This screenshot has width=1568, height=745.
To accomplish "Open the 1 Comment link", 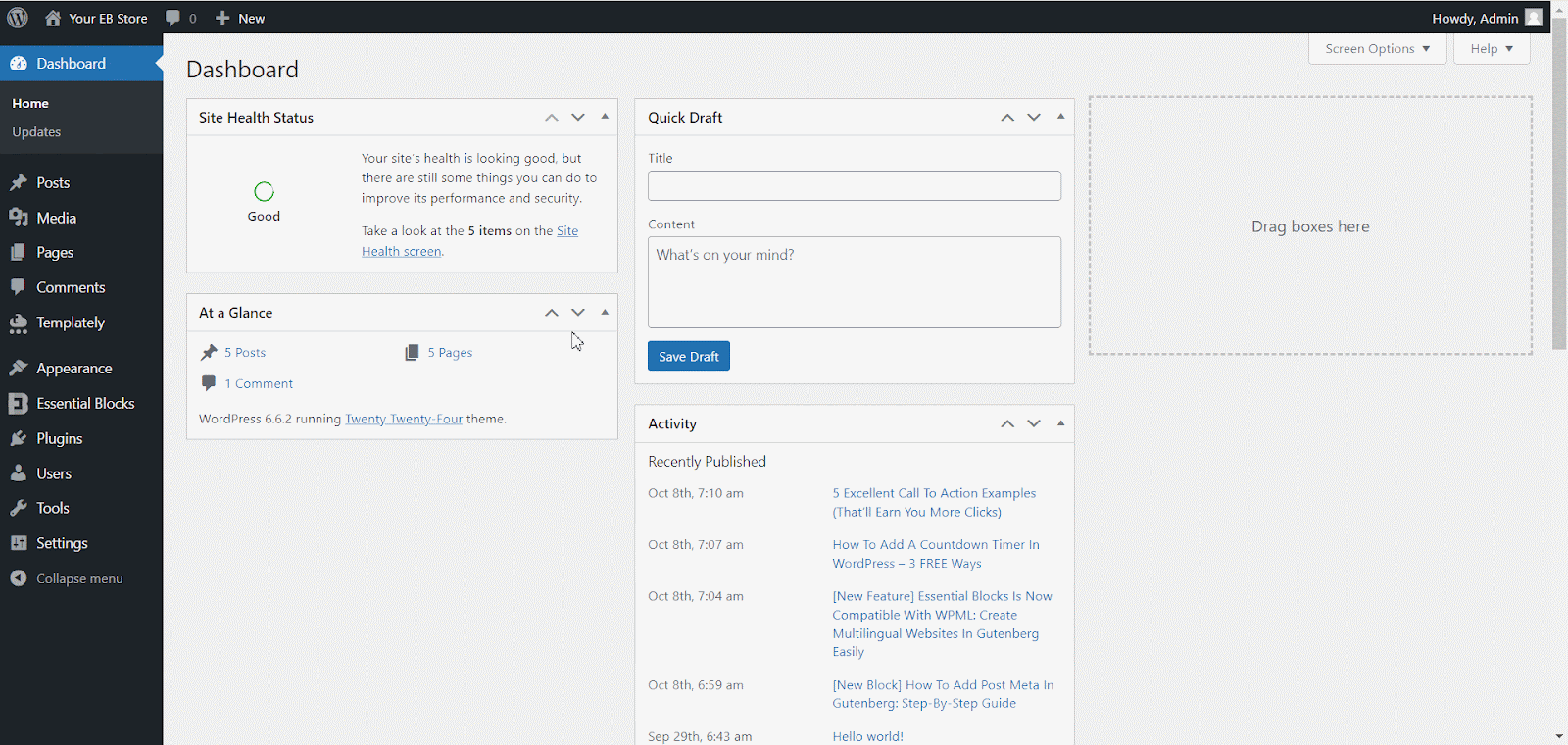I will [259, 384].
